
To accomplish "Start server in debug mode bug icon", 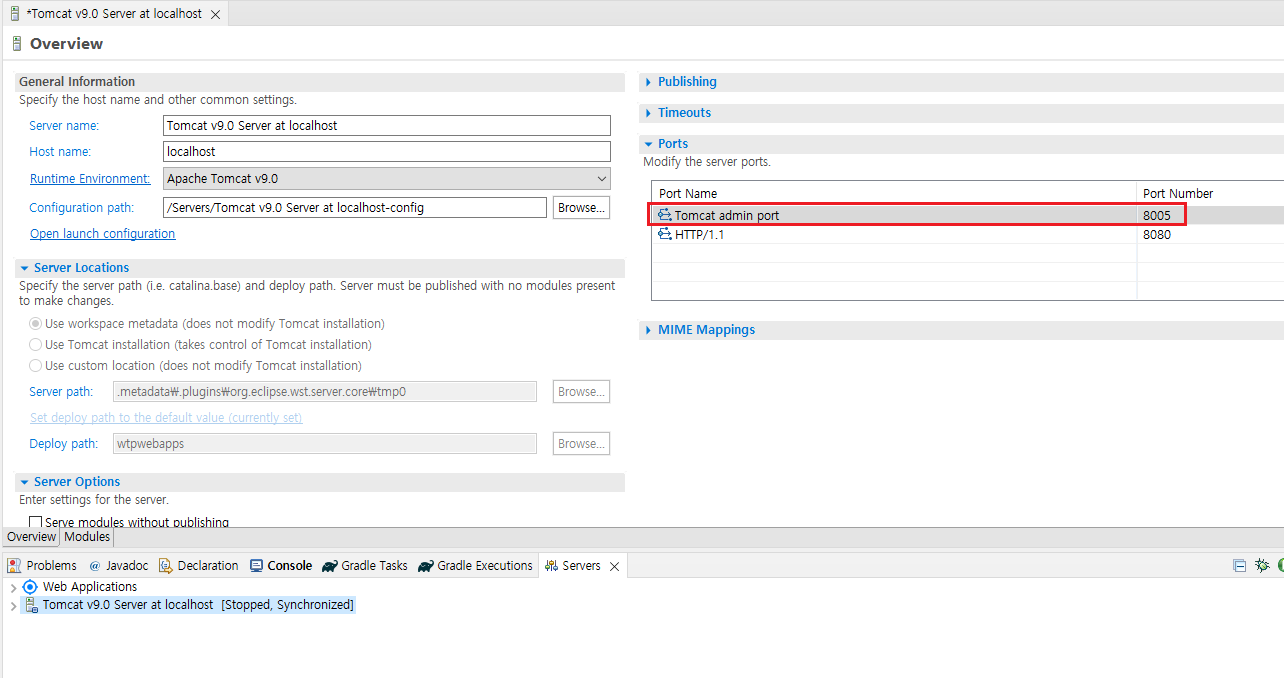I will click(x=1262, y=566).
